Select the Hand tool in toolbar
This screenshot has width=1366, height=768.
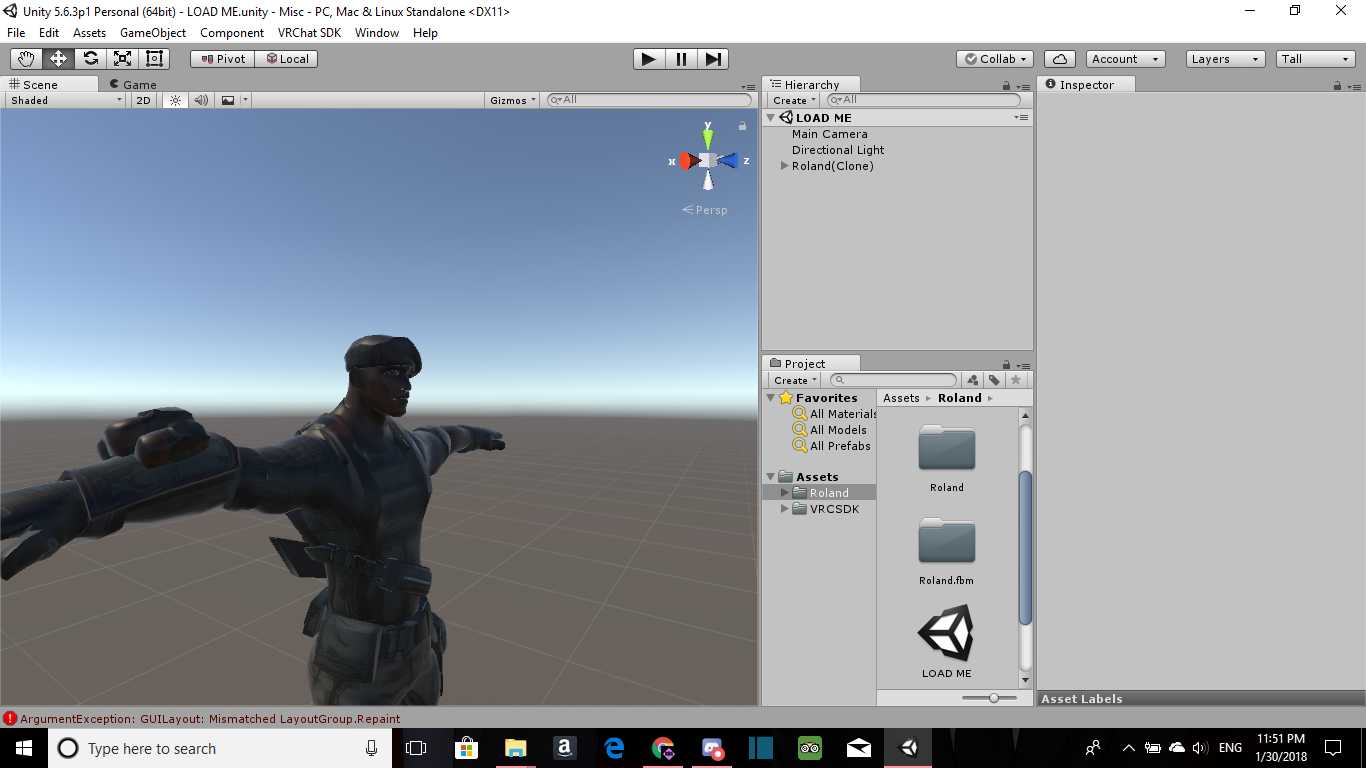(x=26, y=59)
